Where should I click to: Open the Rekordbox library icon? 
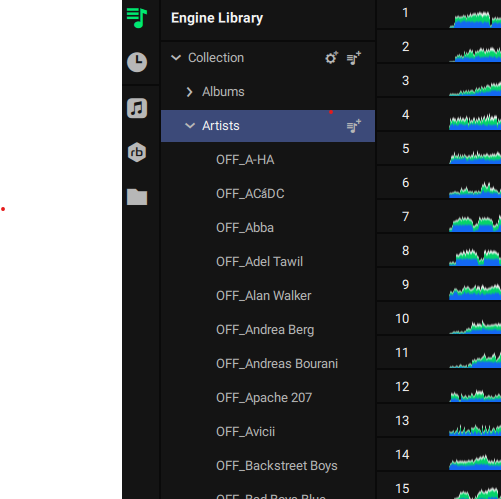[x=137, y=152]
